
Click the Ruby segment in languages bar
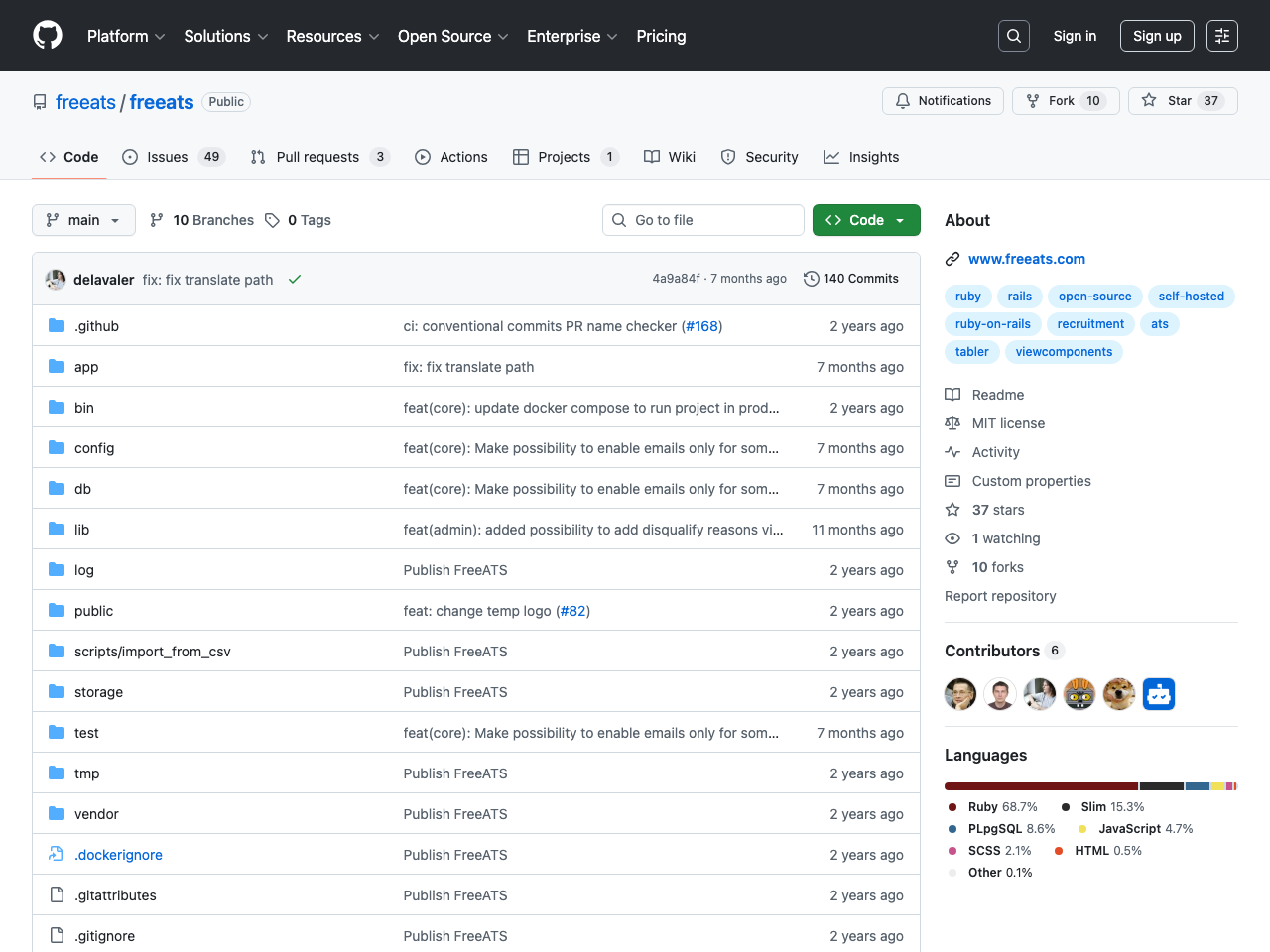click(x=1040, y=786)
